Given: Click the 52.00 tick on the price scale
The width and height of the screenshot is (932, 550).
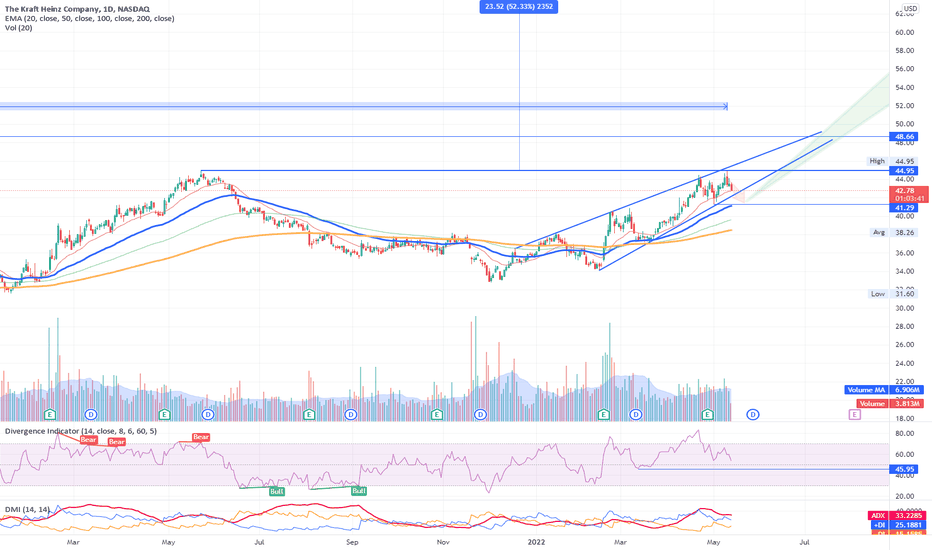Looking at the screenshot, I should point(905,106).
